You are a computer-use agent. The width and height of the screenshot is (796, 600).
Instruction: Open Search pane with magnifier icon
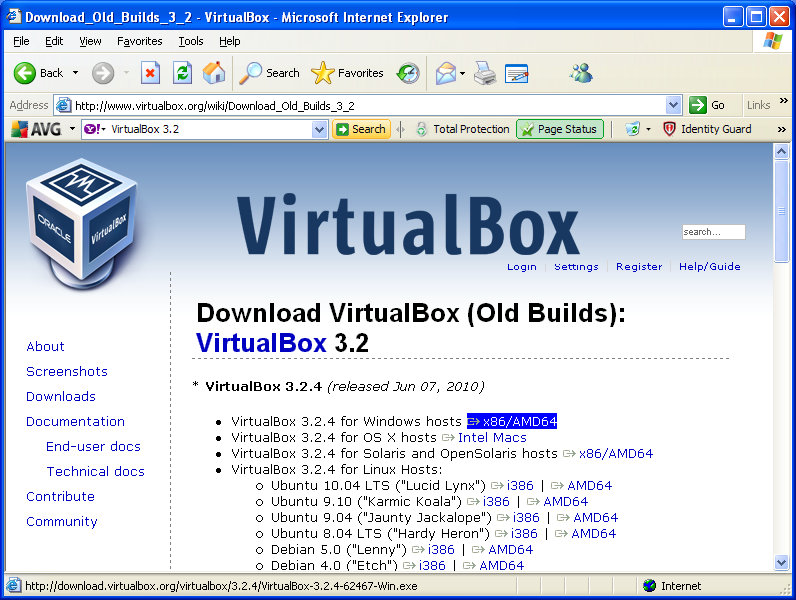click(x=269, y=73)
